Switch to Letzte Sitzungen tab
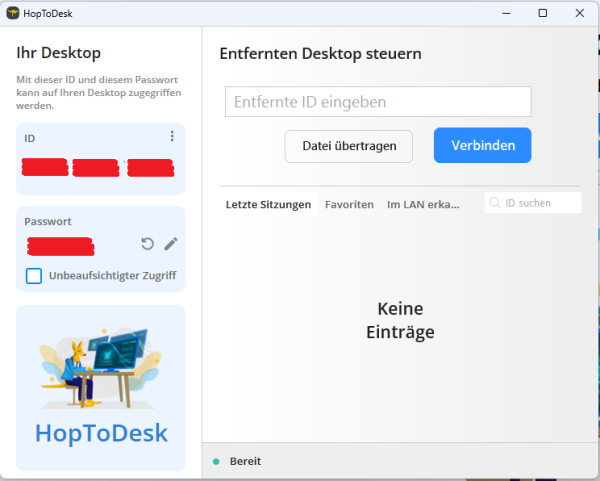The image size is (600, 481). point(268,204)
